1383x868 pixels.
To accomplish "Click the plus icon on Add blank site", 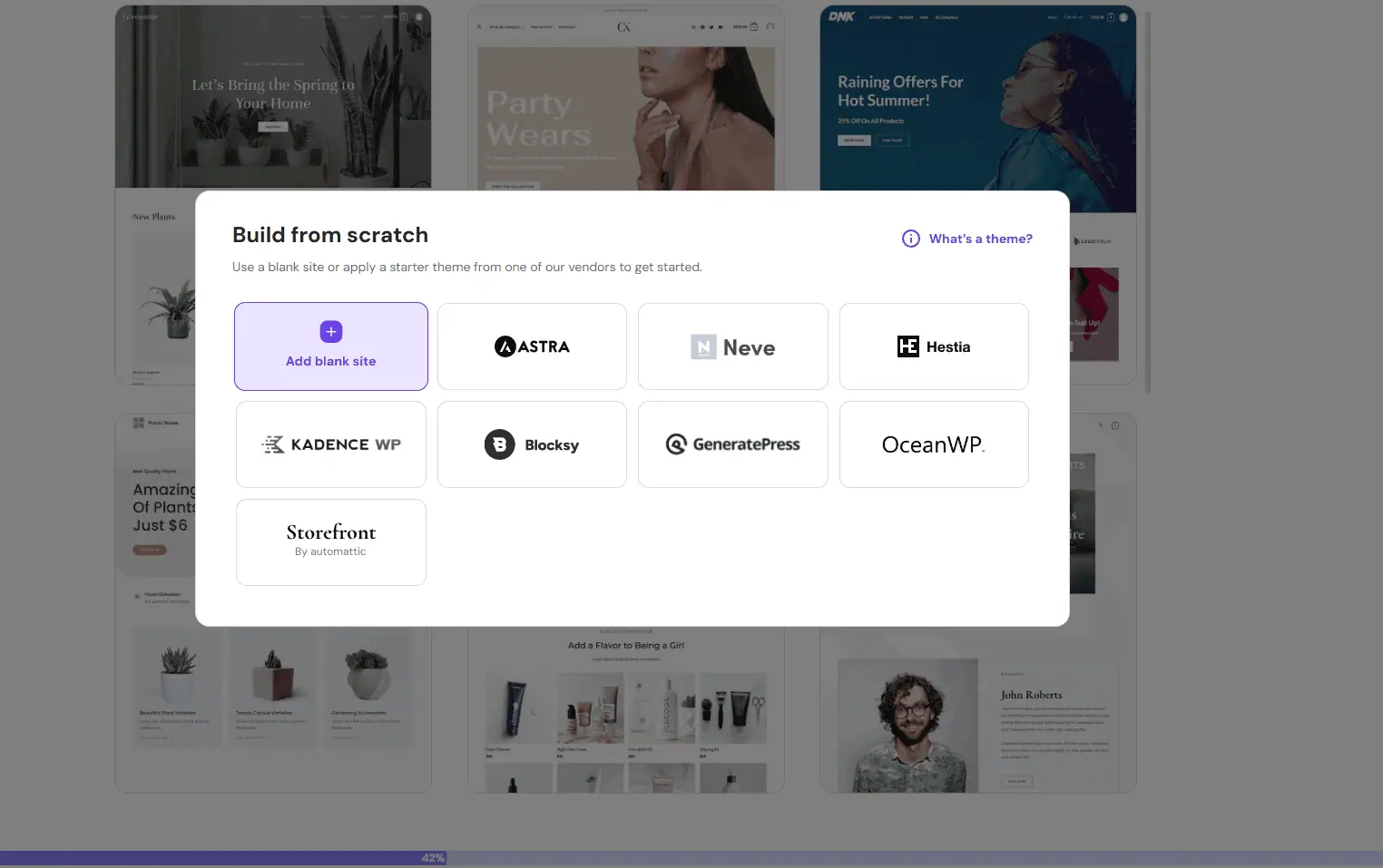I will 331,332.
